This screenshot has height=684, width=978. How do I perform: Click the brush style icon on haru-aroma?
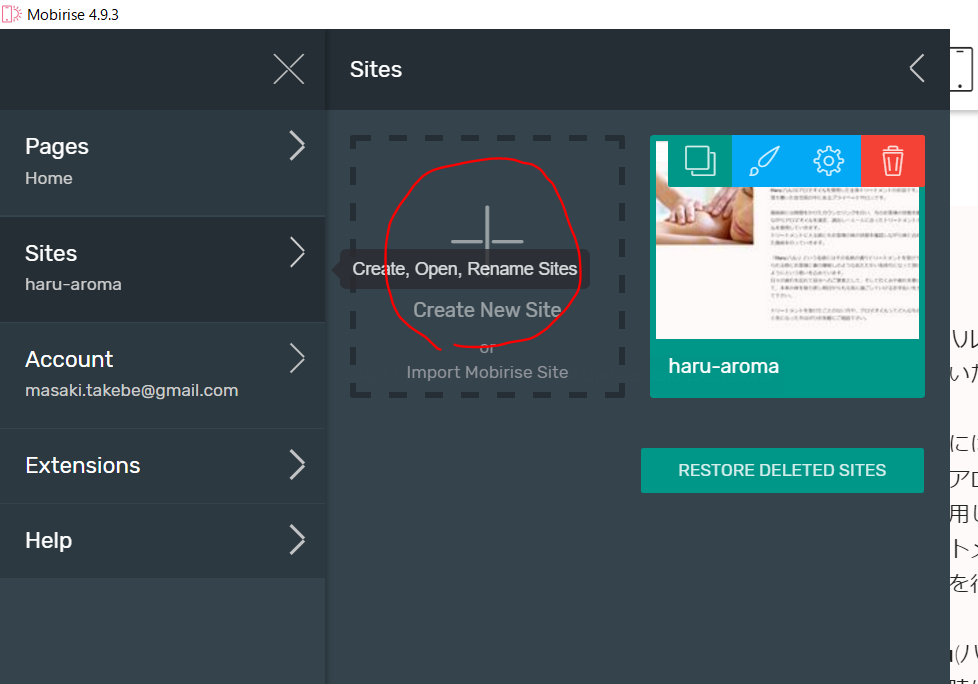(764, 161)
